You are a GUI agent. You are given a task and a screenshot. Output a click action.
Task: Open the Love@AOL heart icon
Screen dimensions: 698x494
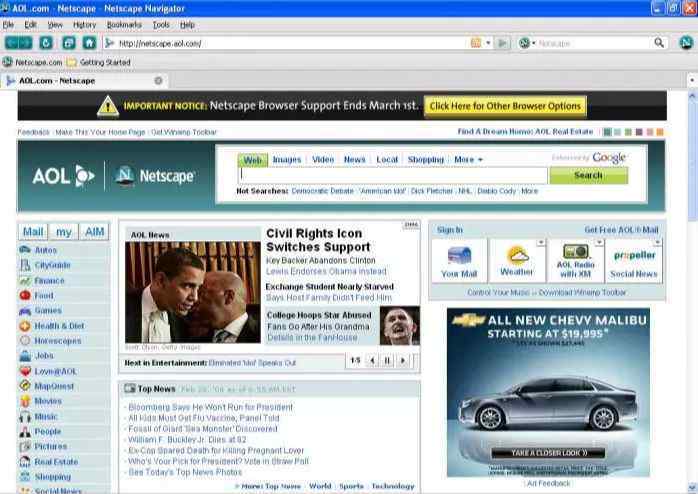coord(25,371)
